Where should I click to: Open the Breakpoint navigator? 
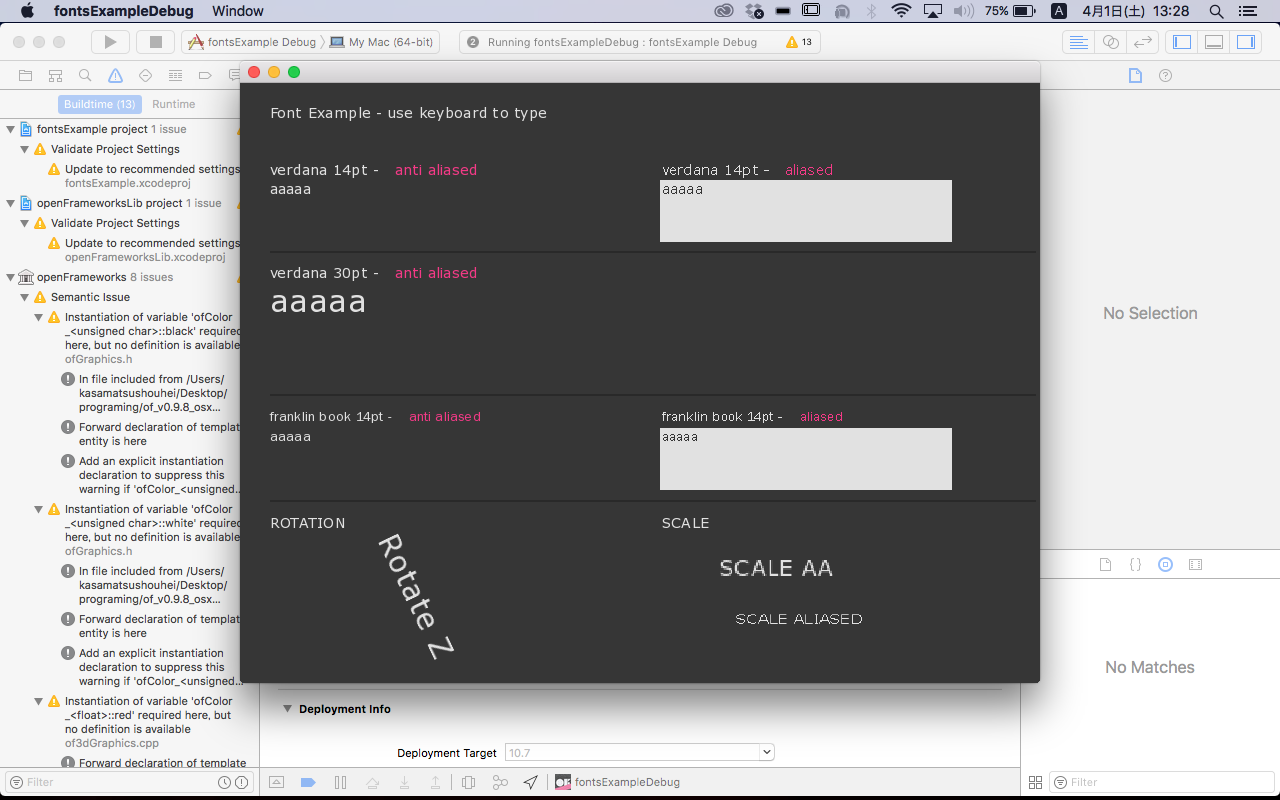coord(204,74)
